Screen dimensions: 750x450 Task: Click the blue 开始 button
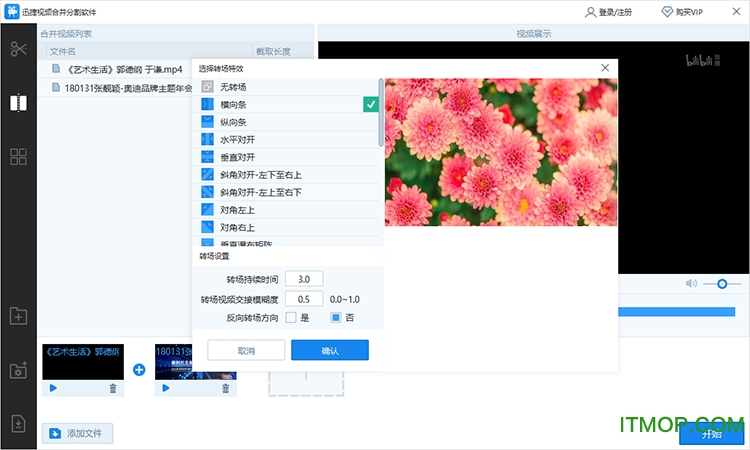click(x=711, y=434)
